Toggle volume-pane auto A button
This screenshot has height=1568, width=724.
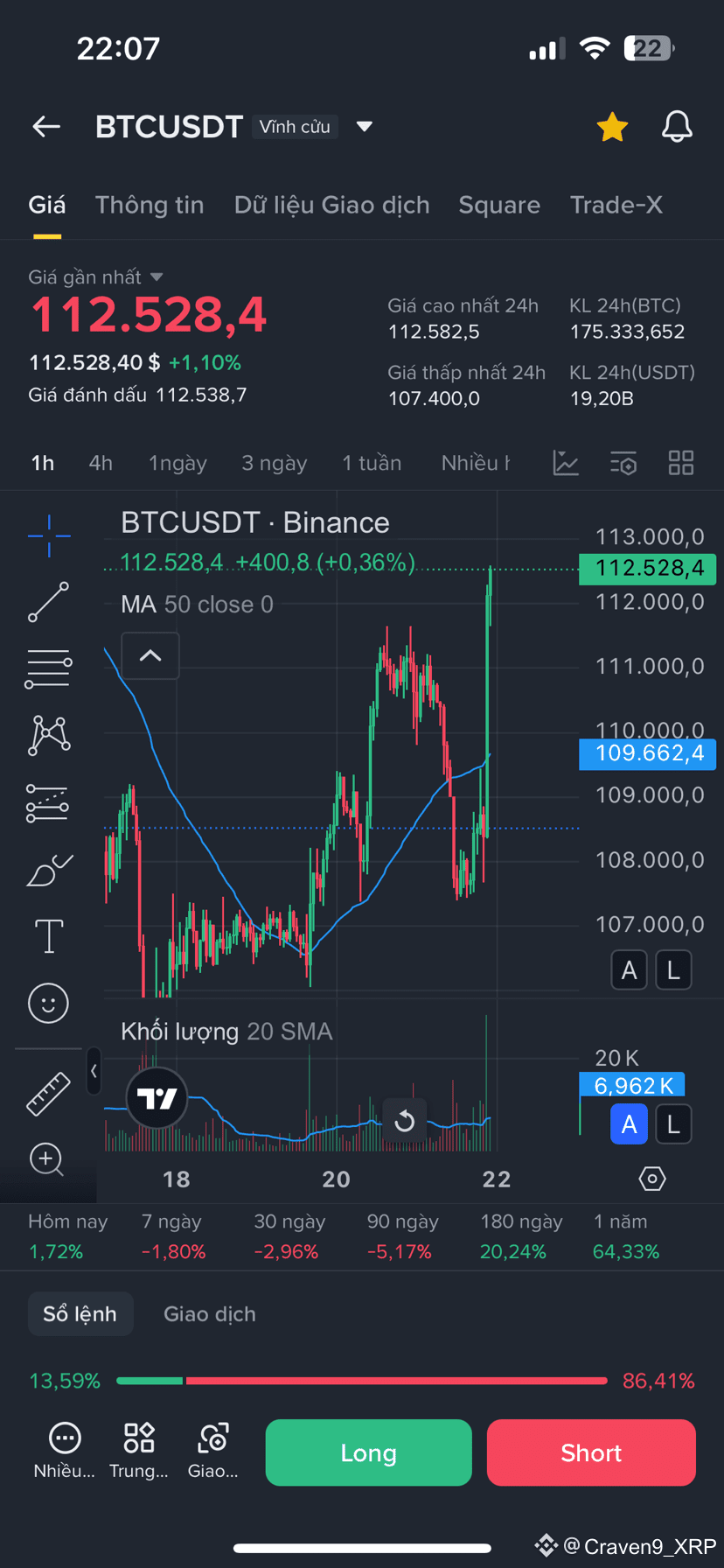[x=629, y=1124]
